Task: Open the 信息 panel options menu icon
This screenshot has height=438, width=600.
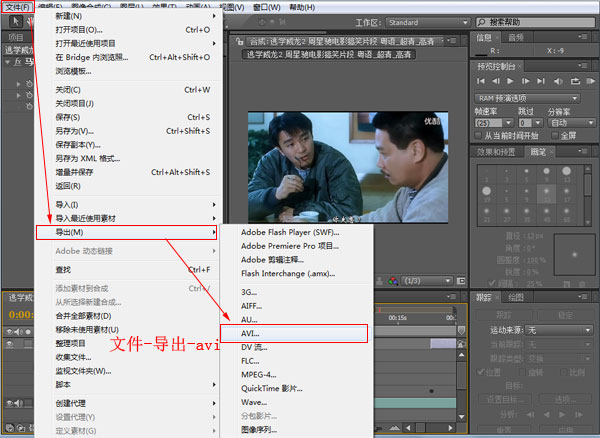Action: 583,37
